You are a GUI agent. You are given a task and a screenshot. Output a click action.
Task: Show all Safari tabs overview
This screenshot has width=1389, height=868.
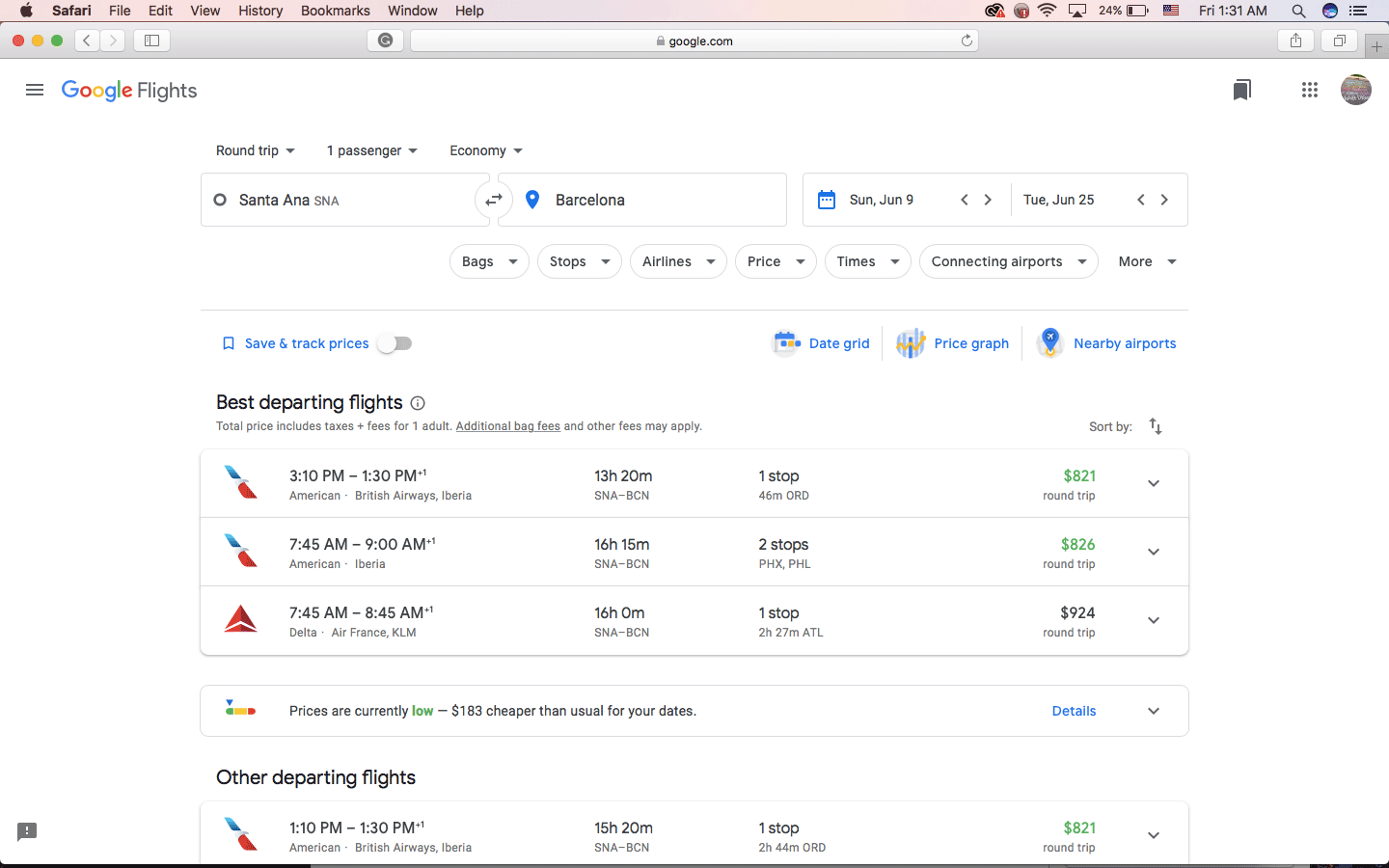(1339, 41)
